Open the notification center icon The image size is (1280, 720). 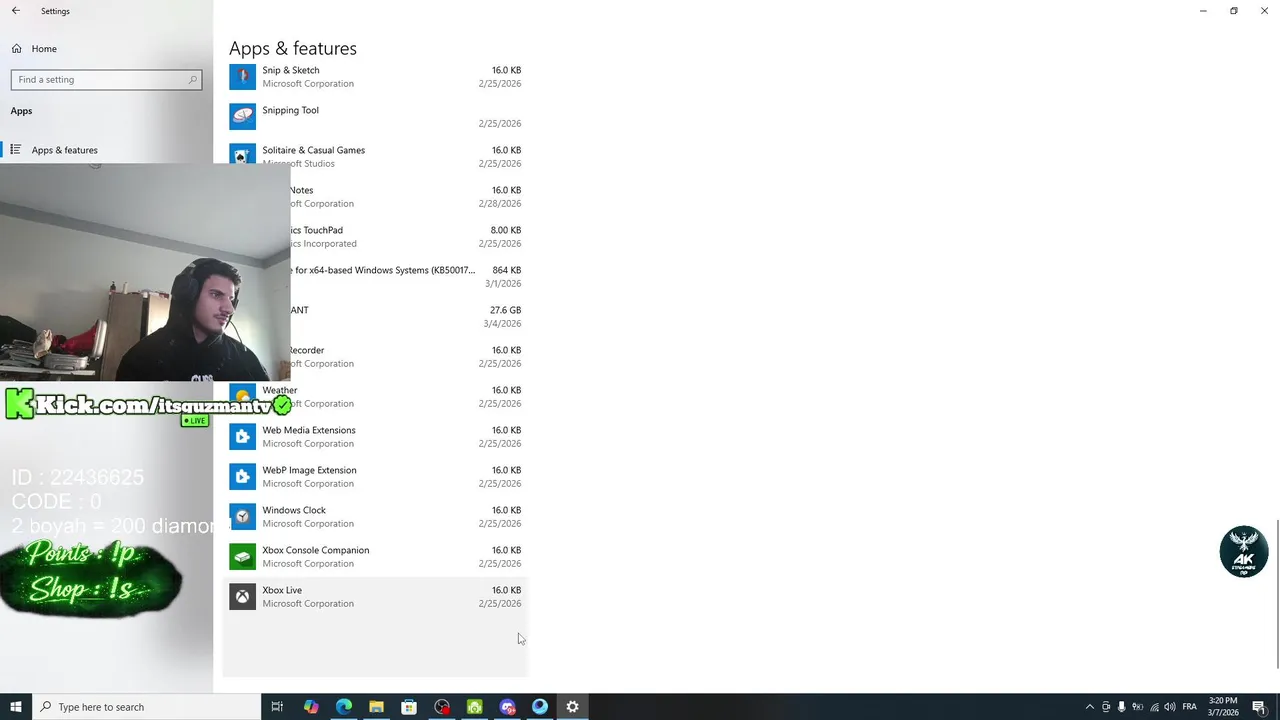click(x=1259, y=707)
